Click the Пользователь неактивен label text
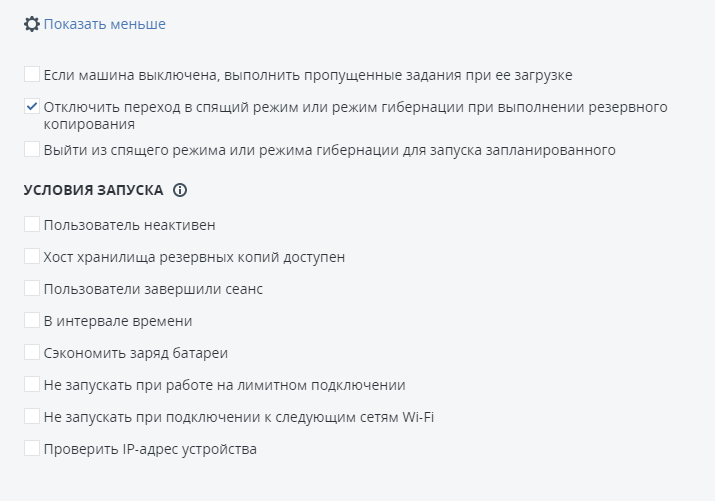This screenshot has height=501, width=715. click(x=129, y=225)
